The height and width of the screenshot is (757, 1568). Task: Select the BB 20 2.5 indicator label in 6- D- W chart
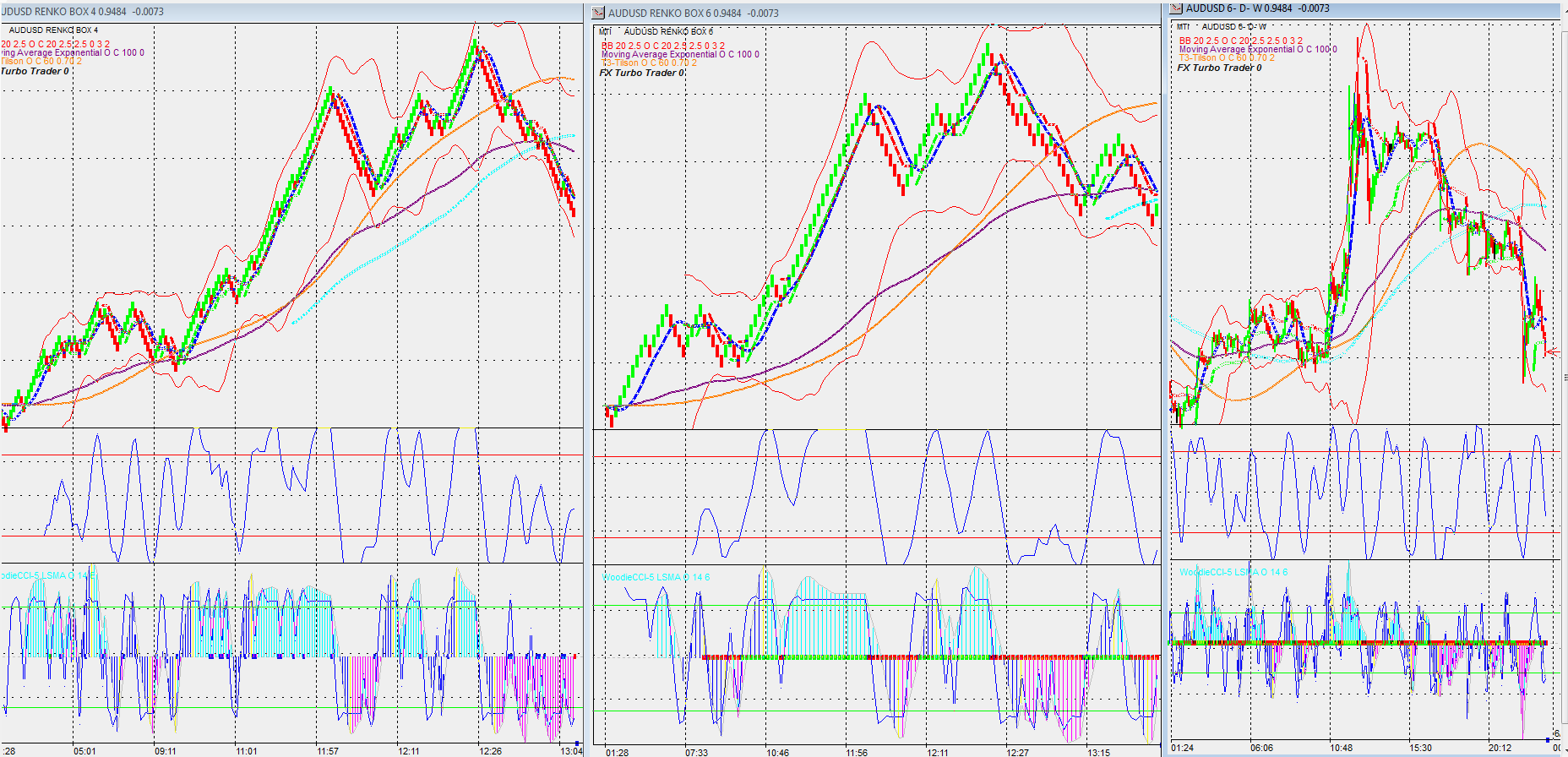(1241, 41)
